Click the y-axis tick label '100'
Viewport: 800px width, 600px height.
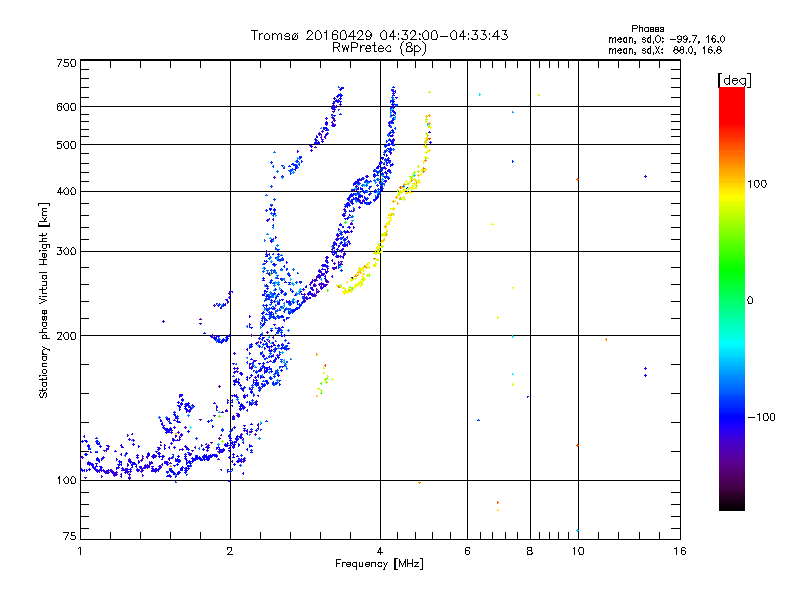click(67, 481)
